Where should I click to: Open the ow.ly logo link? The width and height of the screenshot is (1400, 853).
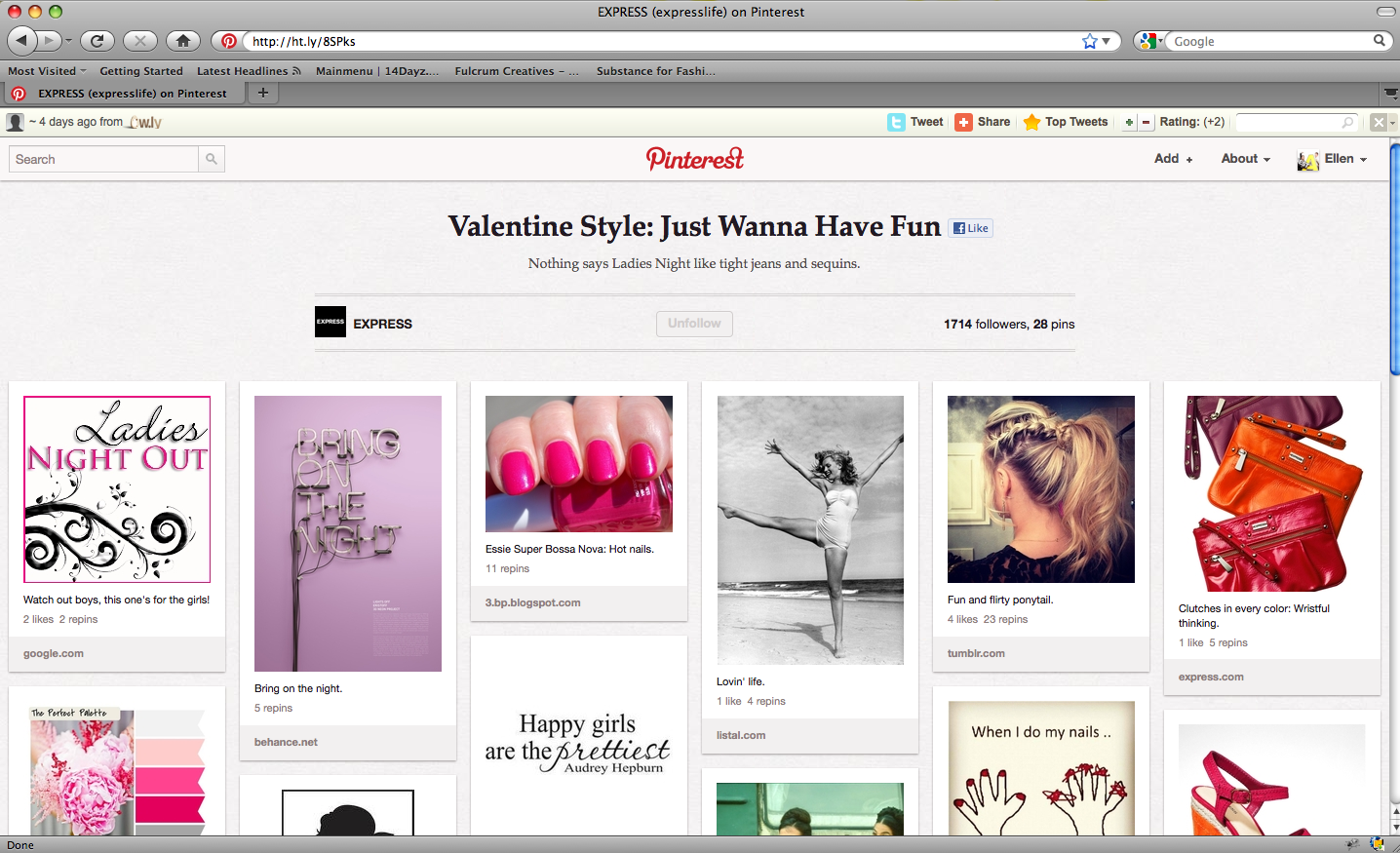click(144, 122)
